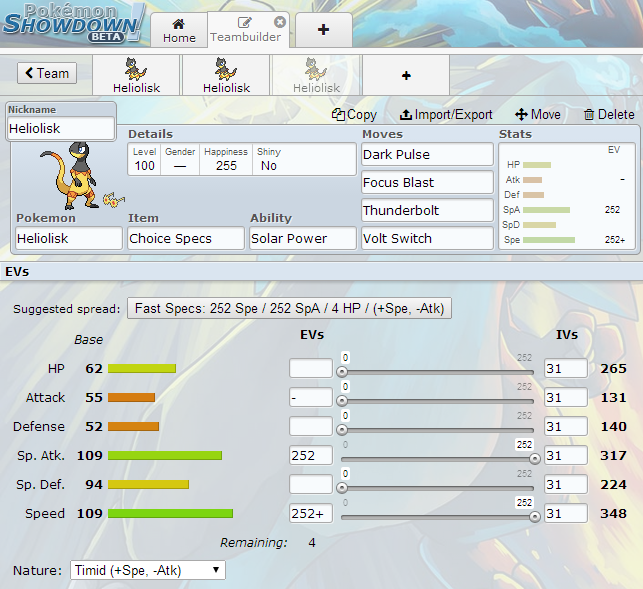This screenshot has height=589, width=643.
Task: Click the large Heliolisk sprite
Action: (x=70, y=176)
